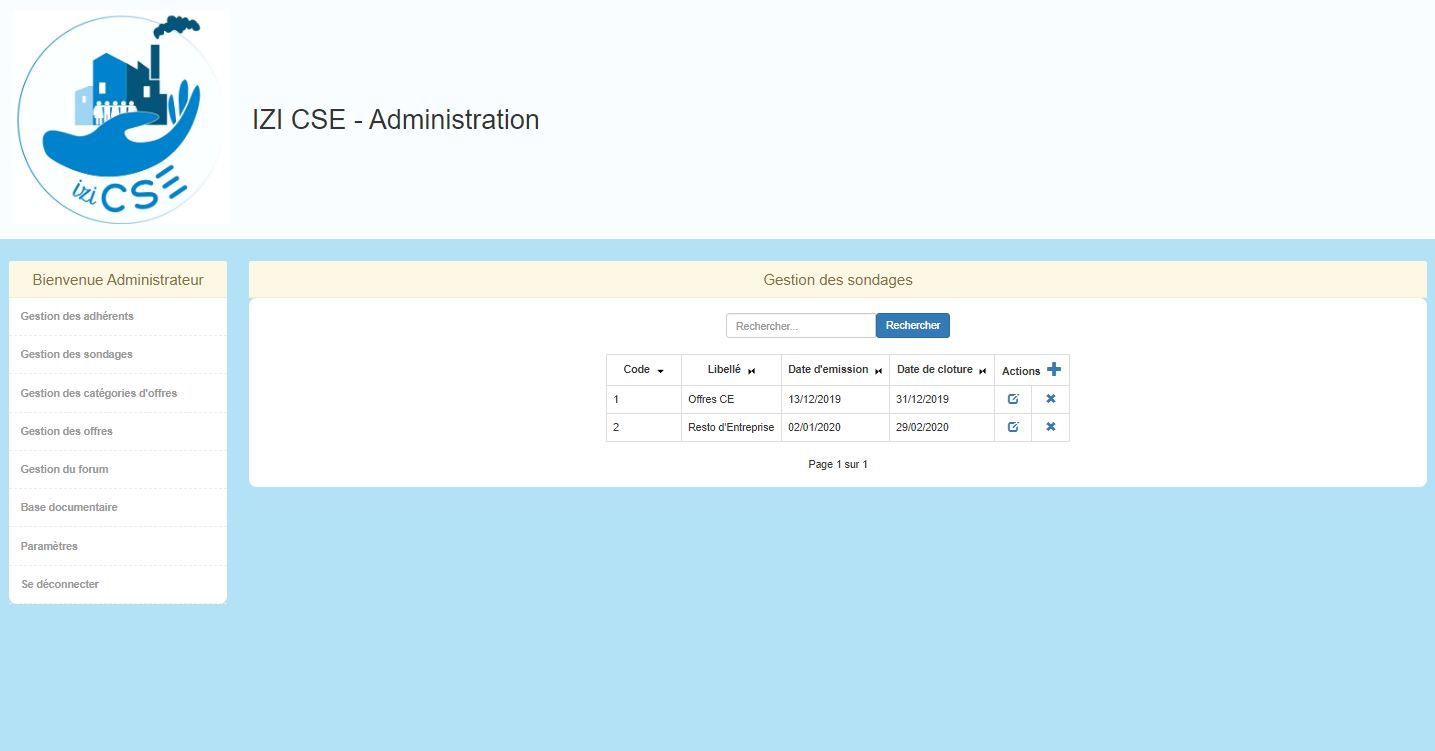1435x751 pixels.
Task: Sort by Date d'emission column
Action: tap(835, 370)
